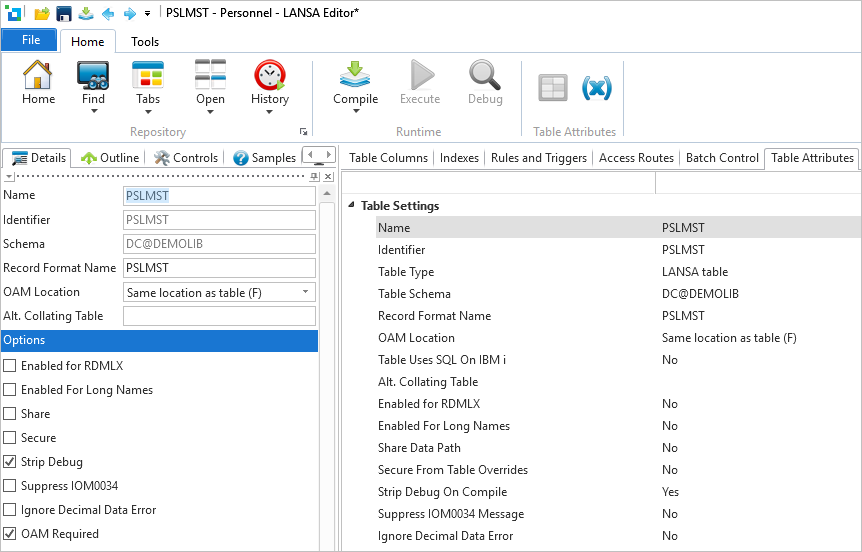Open the Find binoculars tool

coord(93,75)
